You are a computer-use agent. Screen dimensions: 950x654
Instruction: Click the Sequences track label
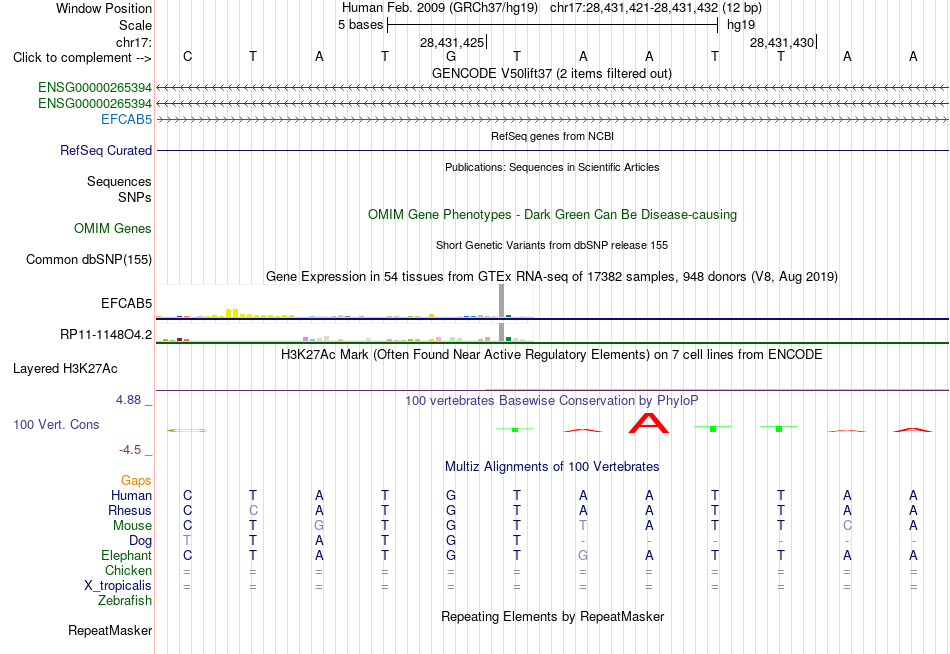tap(119, 181)
